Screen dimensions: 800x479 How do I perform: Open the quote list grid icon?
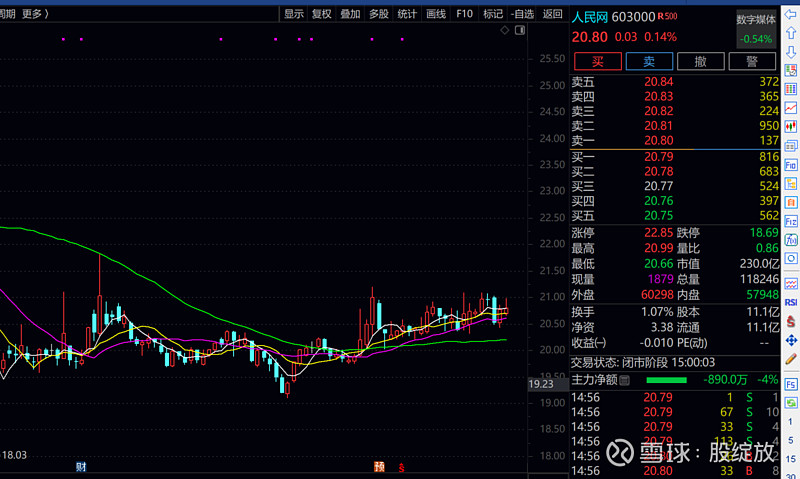point(790,89)
